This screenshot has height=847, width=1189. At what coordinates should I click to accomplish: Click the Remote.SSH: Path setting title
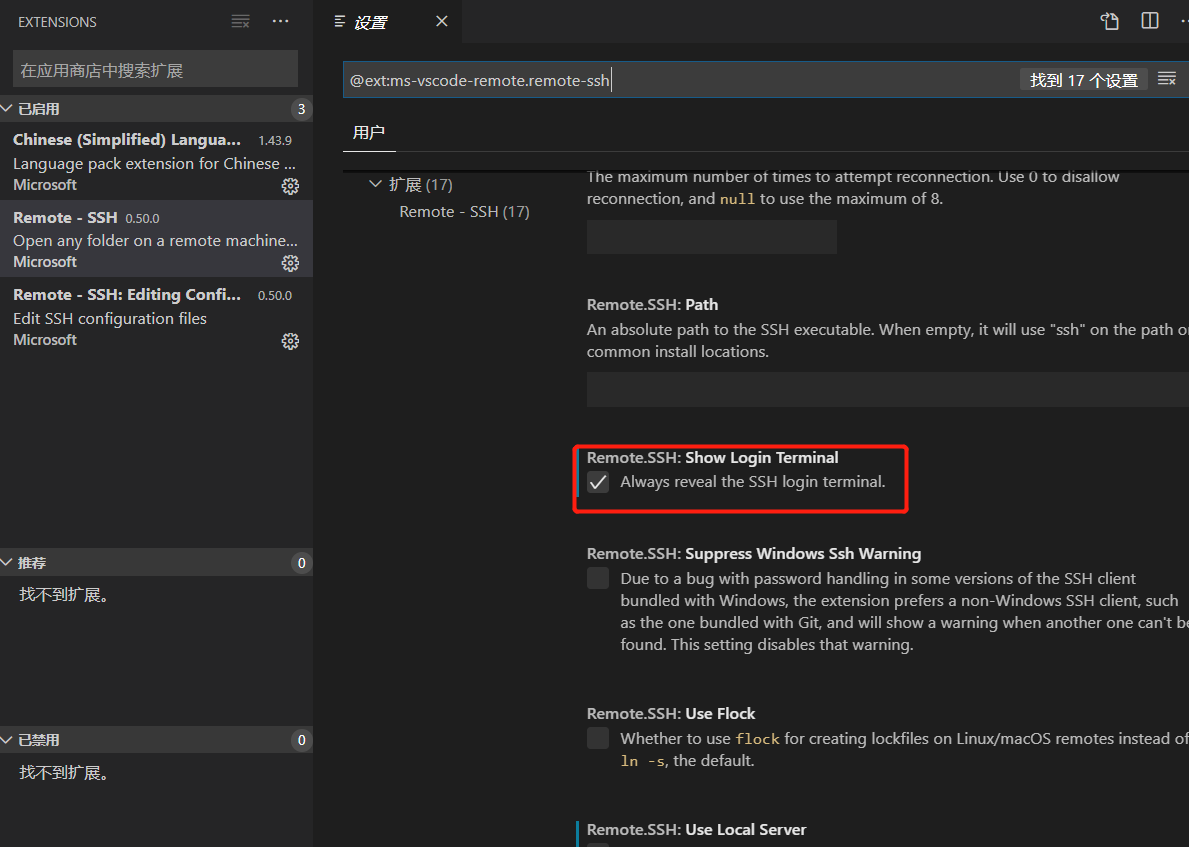point(652,304)
